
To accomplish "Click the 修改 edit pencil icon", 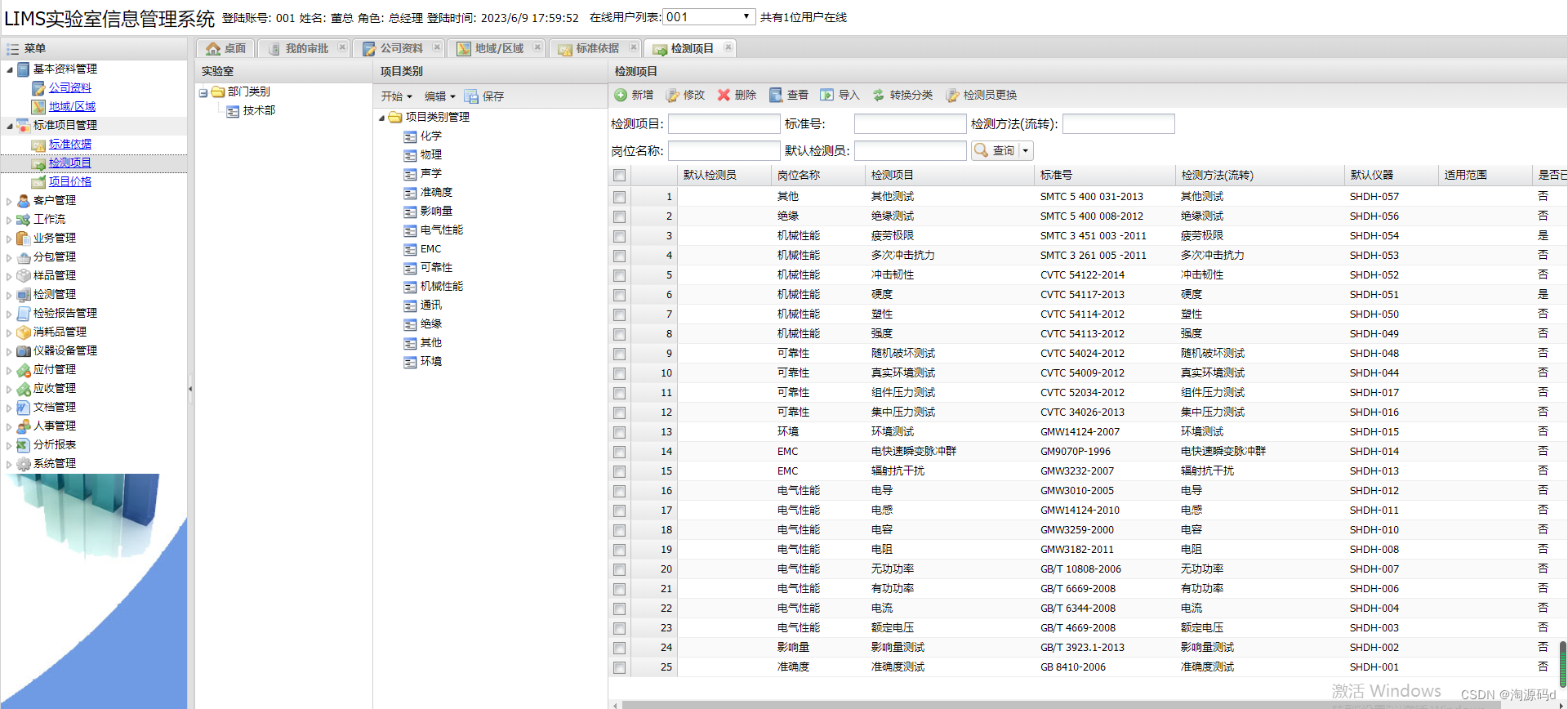I will coord(672,96).
